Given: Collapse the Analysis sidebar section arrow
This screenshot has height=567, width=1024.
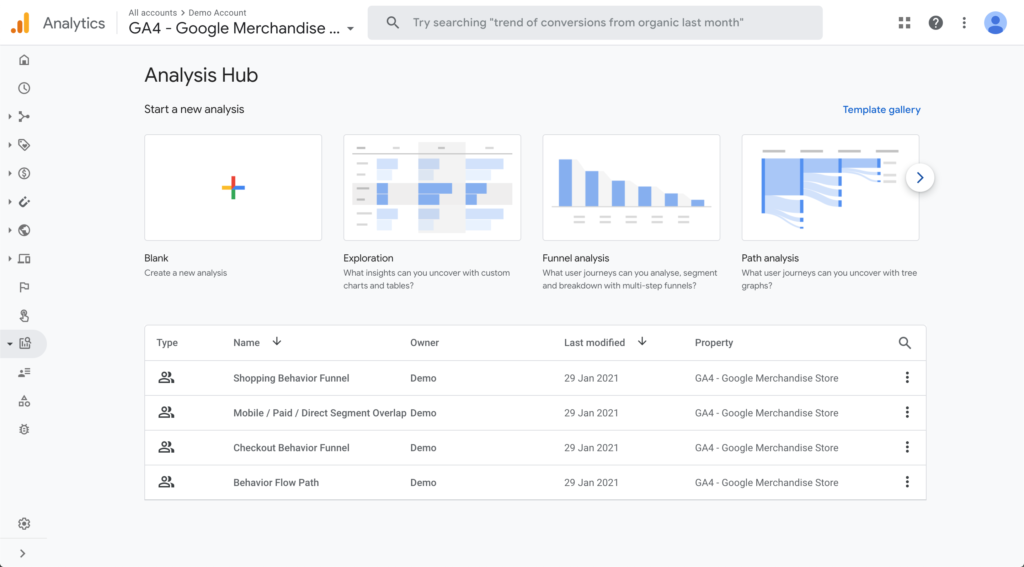Looking at the screenshot, I should (x=10, y=344).
